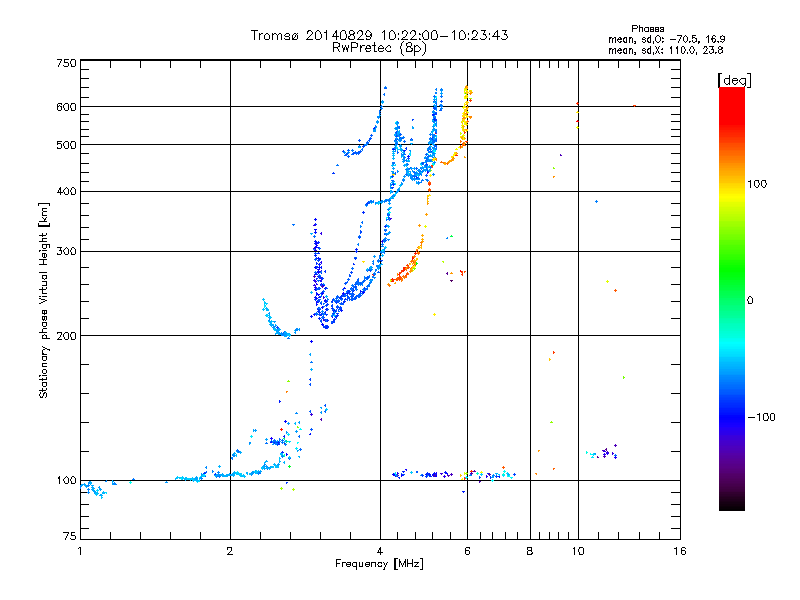The image size is (800, 600).
Task: Click y-axis tick label '300'
Action: 67,252
